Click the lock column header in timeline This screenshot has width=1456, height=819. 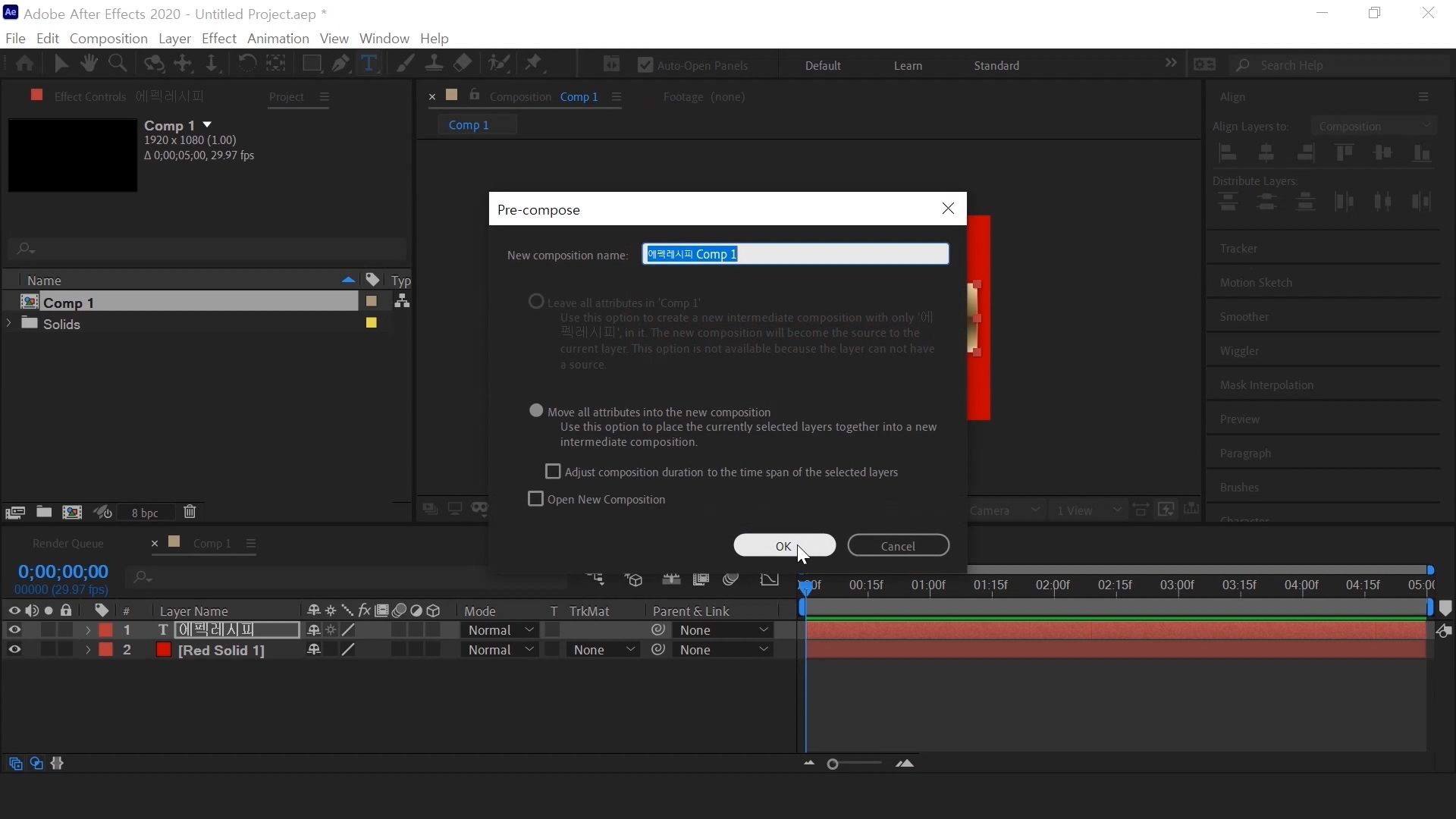click(x=66, y=610)
